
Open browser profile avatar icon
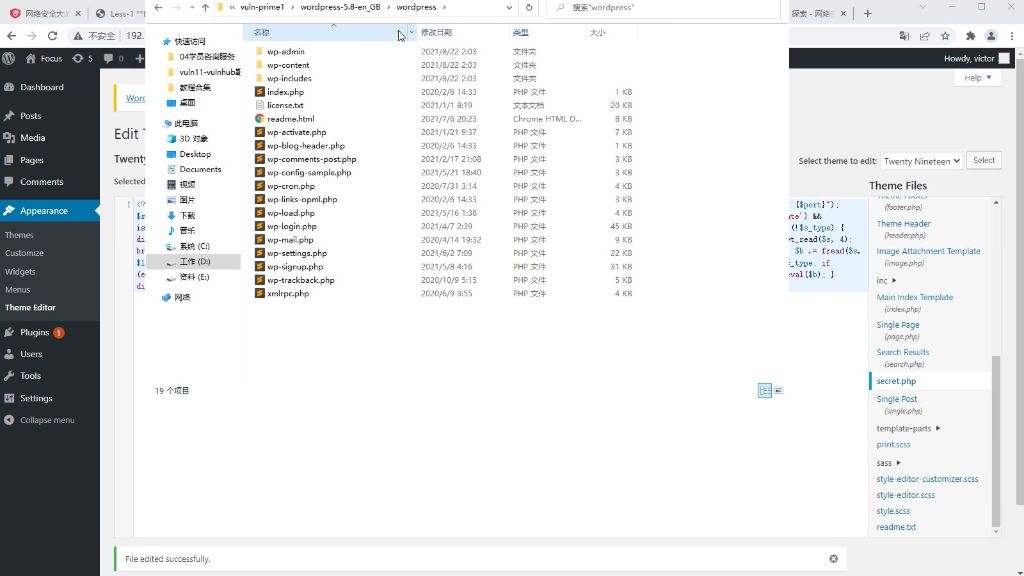click(x=991, y=36)
